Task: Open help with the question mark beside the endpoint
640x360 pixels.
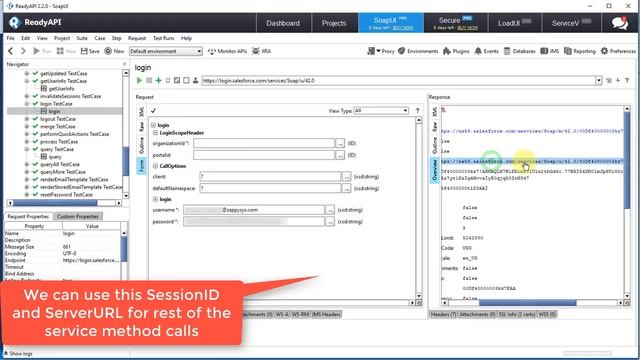Action: click(627, 80)
